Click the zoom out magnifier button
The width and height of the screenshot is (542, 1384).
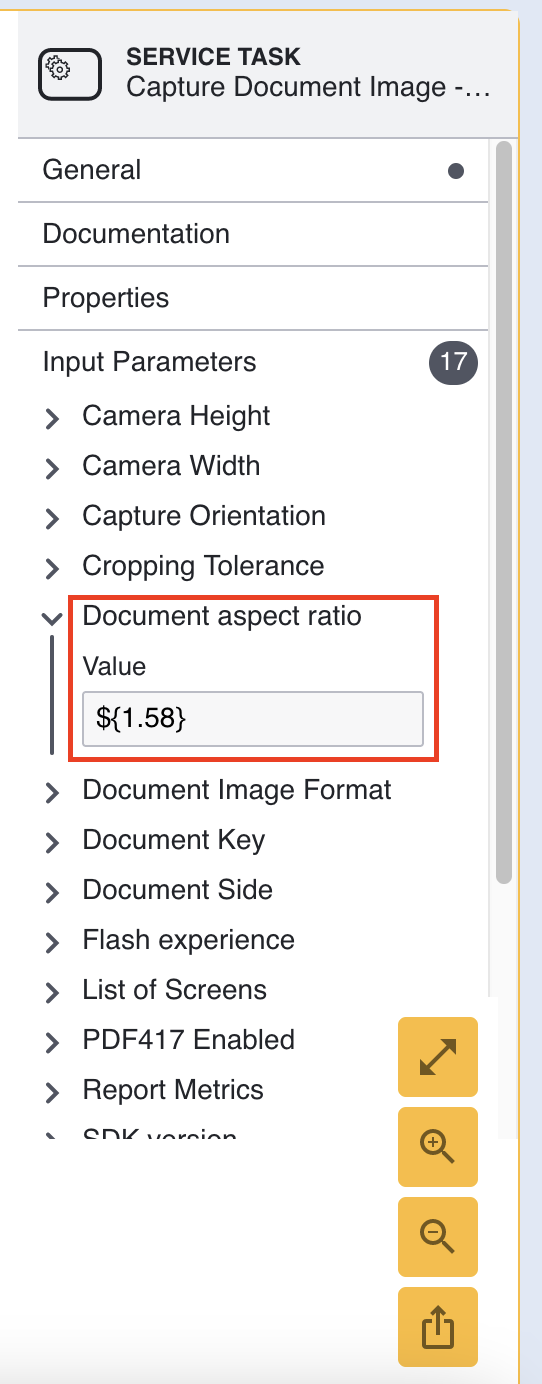(x=438, y=1236)
